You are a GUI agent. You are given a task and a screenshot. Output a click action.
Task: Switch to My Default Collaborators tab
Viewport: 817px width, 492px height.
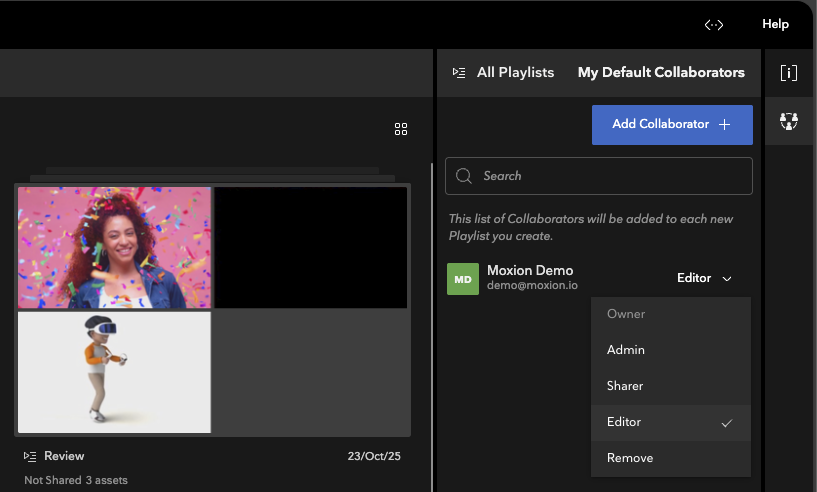click(x=661, y=73)
